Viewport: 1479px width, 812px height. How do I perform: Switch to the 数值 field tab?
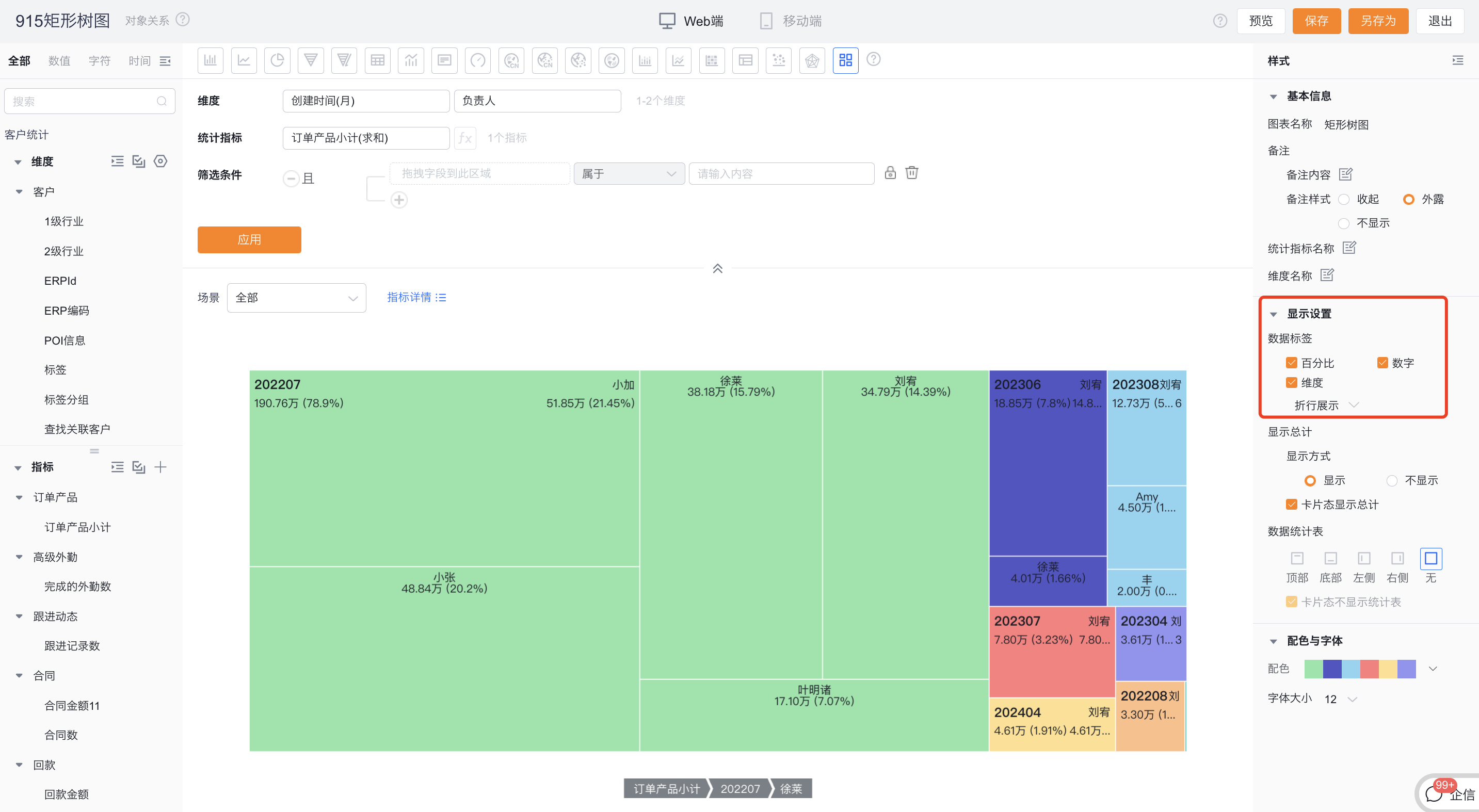(x=59, y=60)
